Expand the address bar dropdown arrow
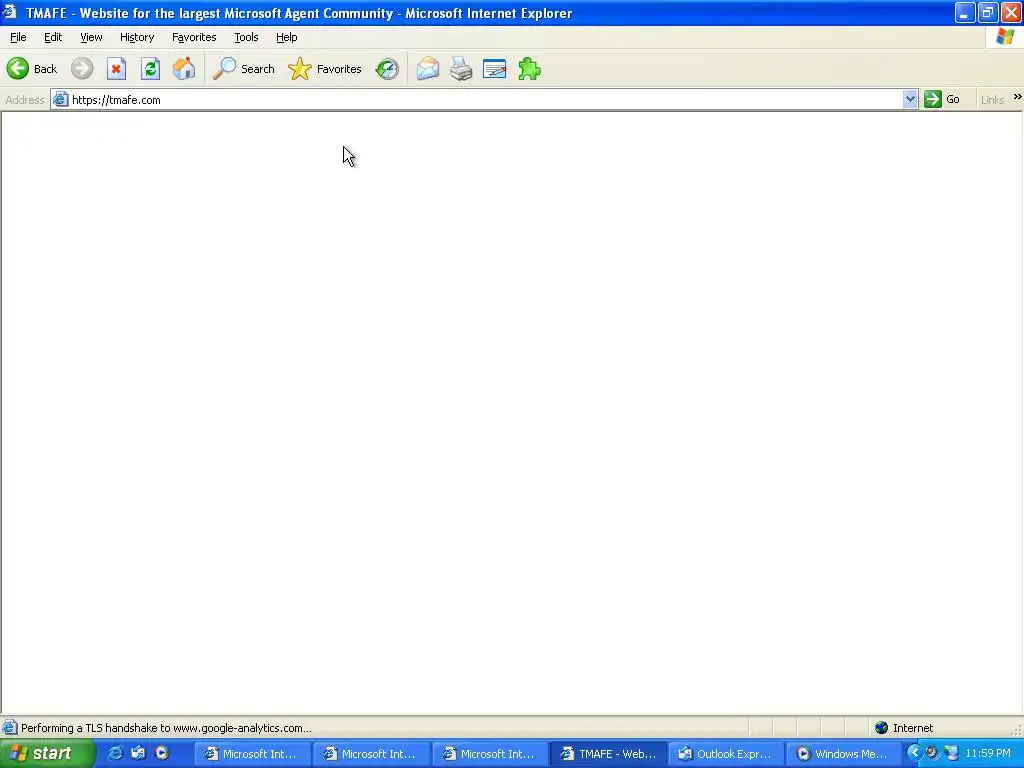 tap(910, 99)
